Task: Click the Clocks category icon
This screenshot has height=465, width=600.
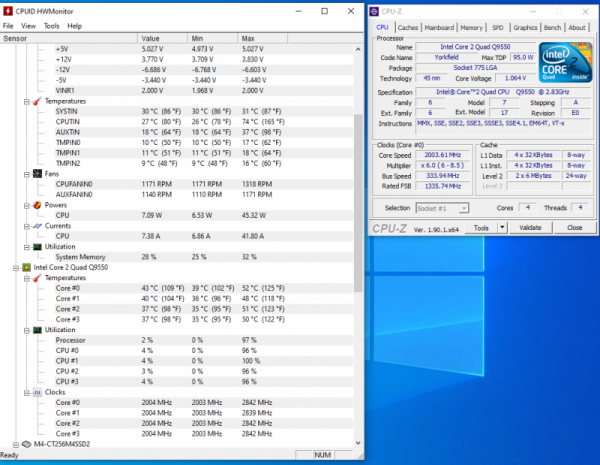Action: 37,392
